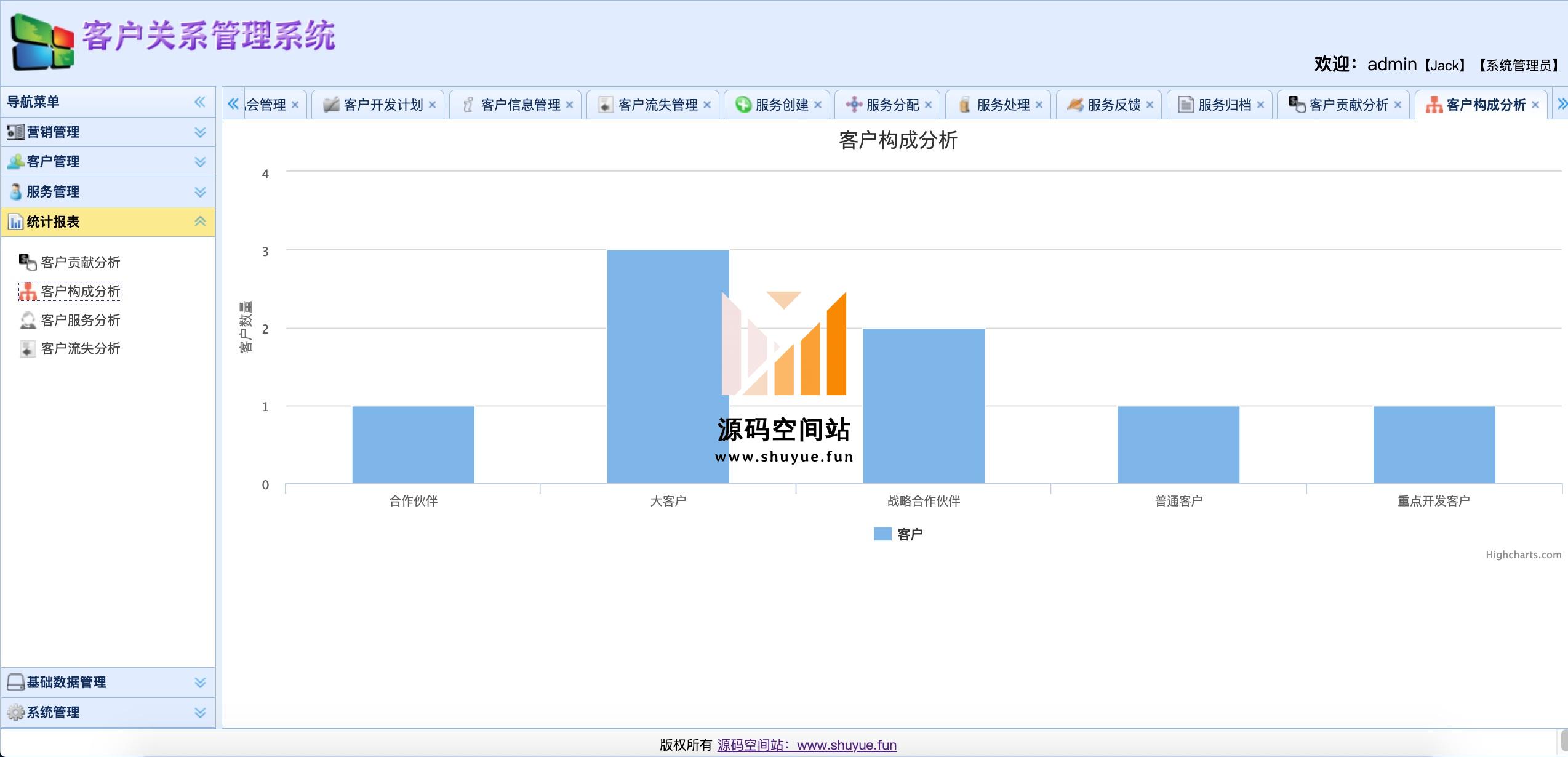The width and height of the screenshot is (1568, 757).
Task: Close the 客户流失管理 tab
Action: click(x=706, y=105)
